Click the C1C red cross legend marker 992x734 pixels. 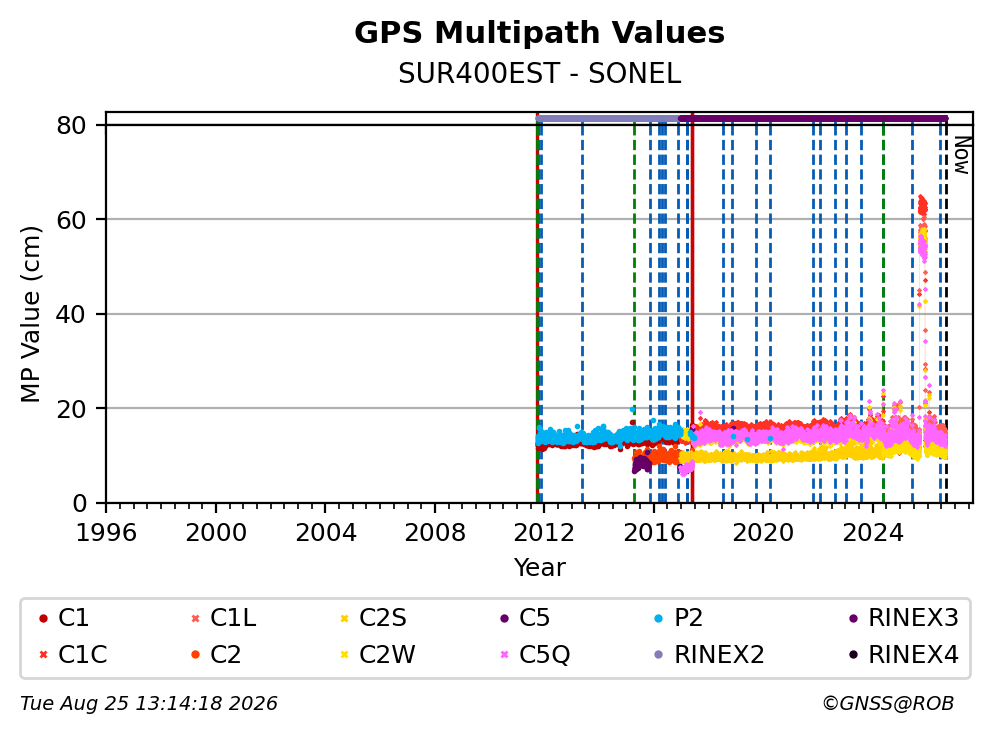pos(43,655)
